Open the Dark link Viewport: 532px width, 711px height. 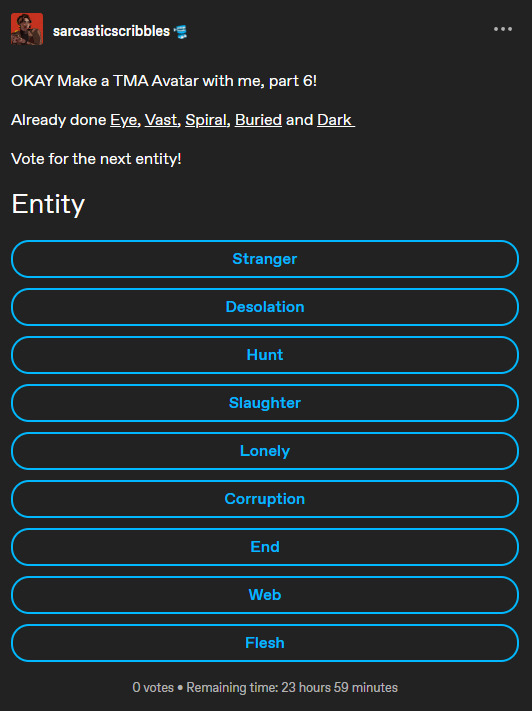tap(336, 120)
